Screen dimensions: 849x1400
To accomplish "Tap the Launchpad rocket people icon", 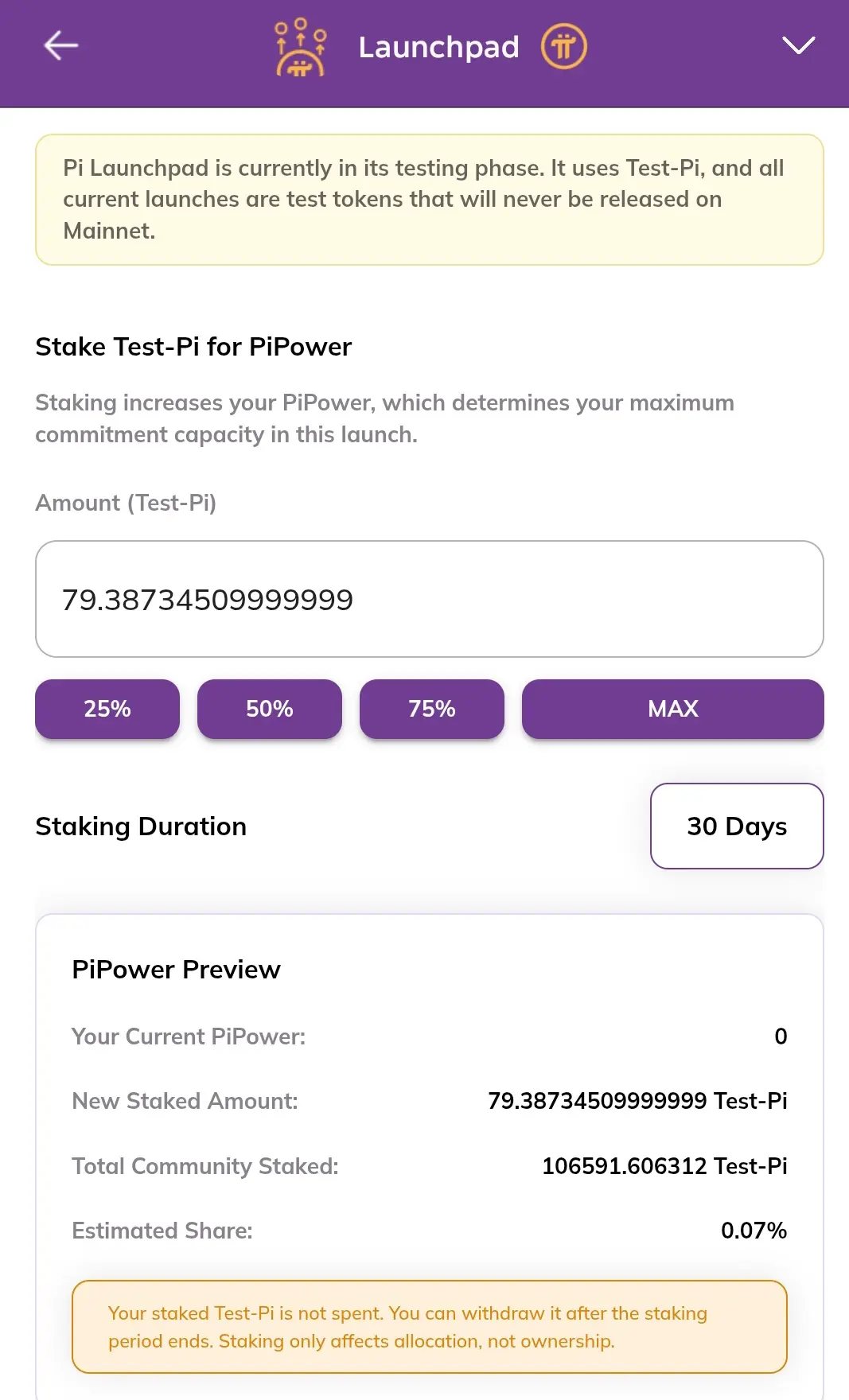I will [300, 47].
